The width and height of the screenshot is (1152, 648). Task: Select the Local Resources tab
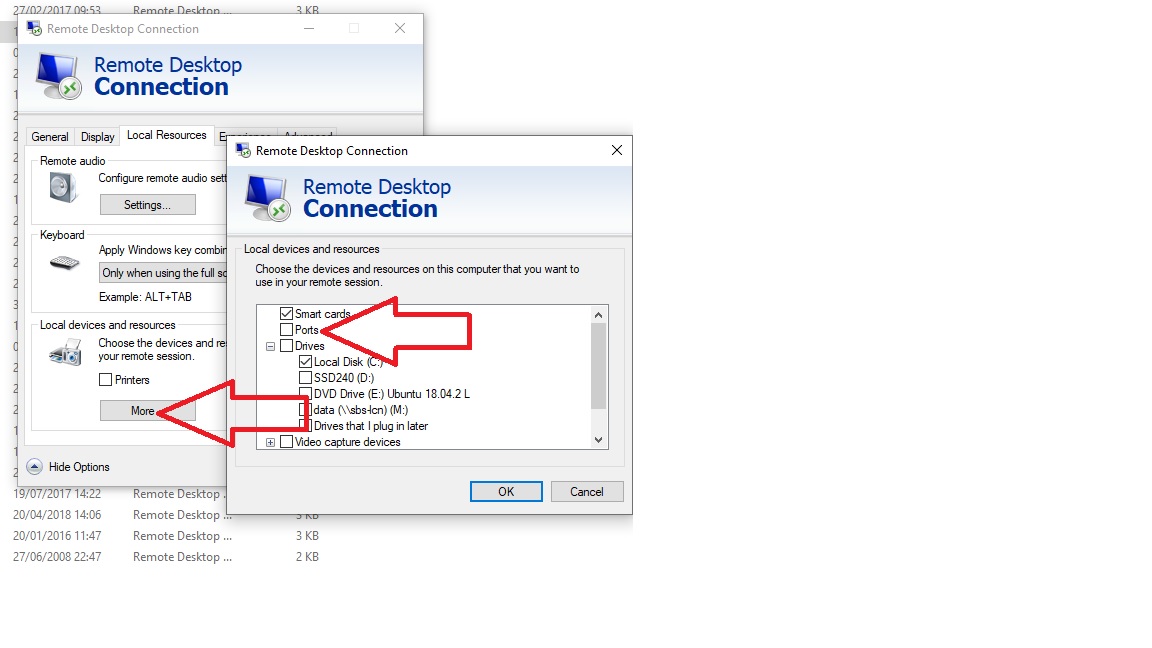point(167,135)
